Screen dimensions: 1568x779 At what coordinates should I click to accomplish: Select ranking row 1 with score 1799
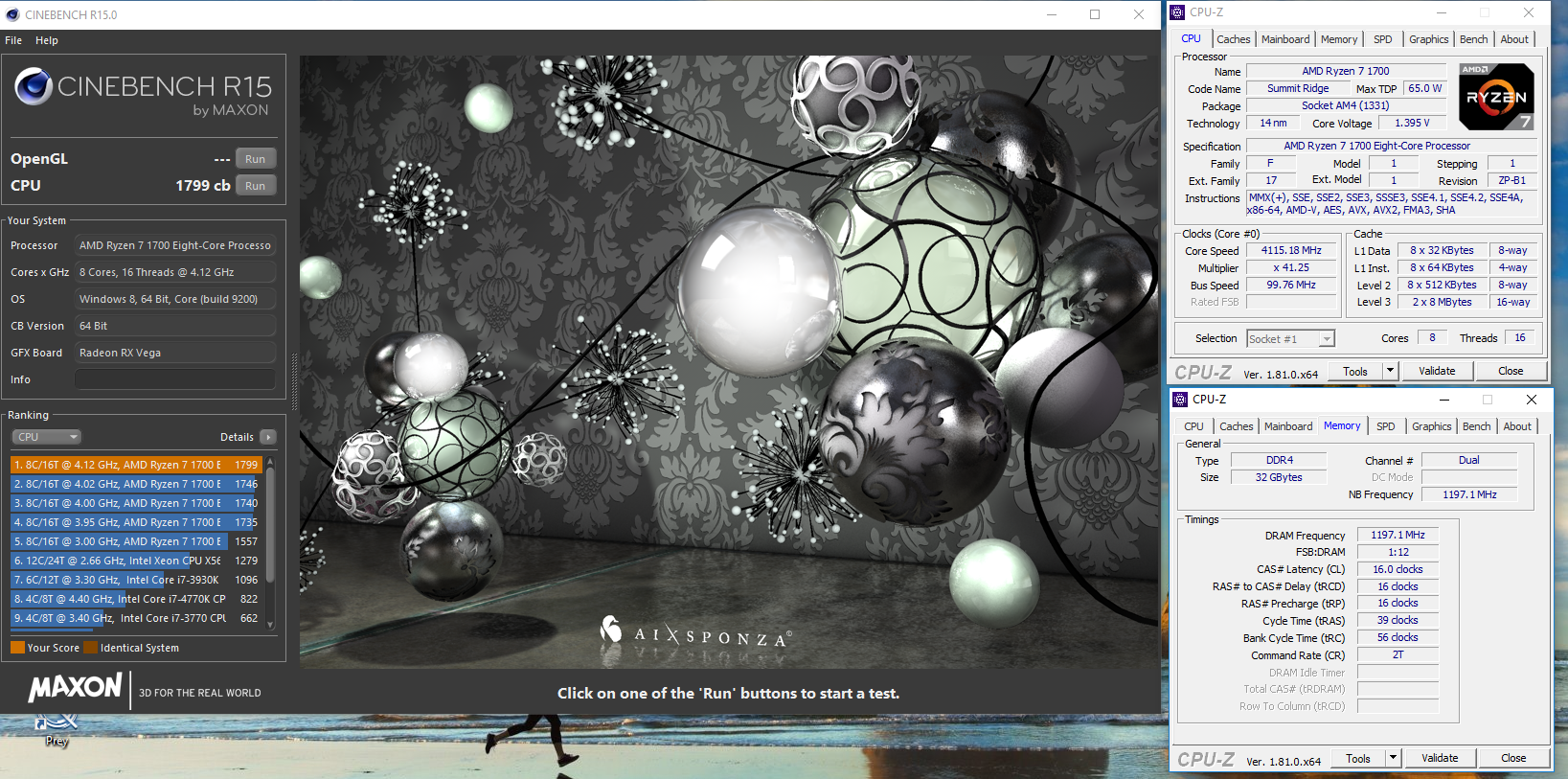(x=136, y=465)
